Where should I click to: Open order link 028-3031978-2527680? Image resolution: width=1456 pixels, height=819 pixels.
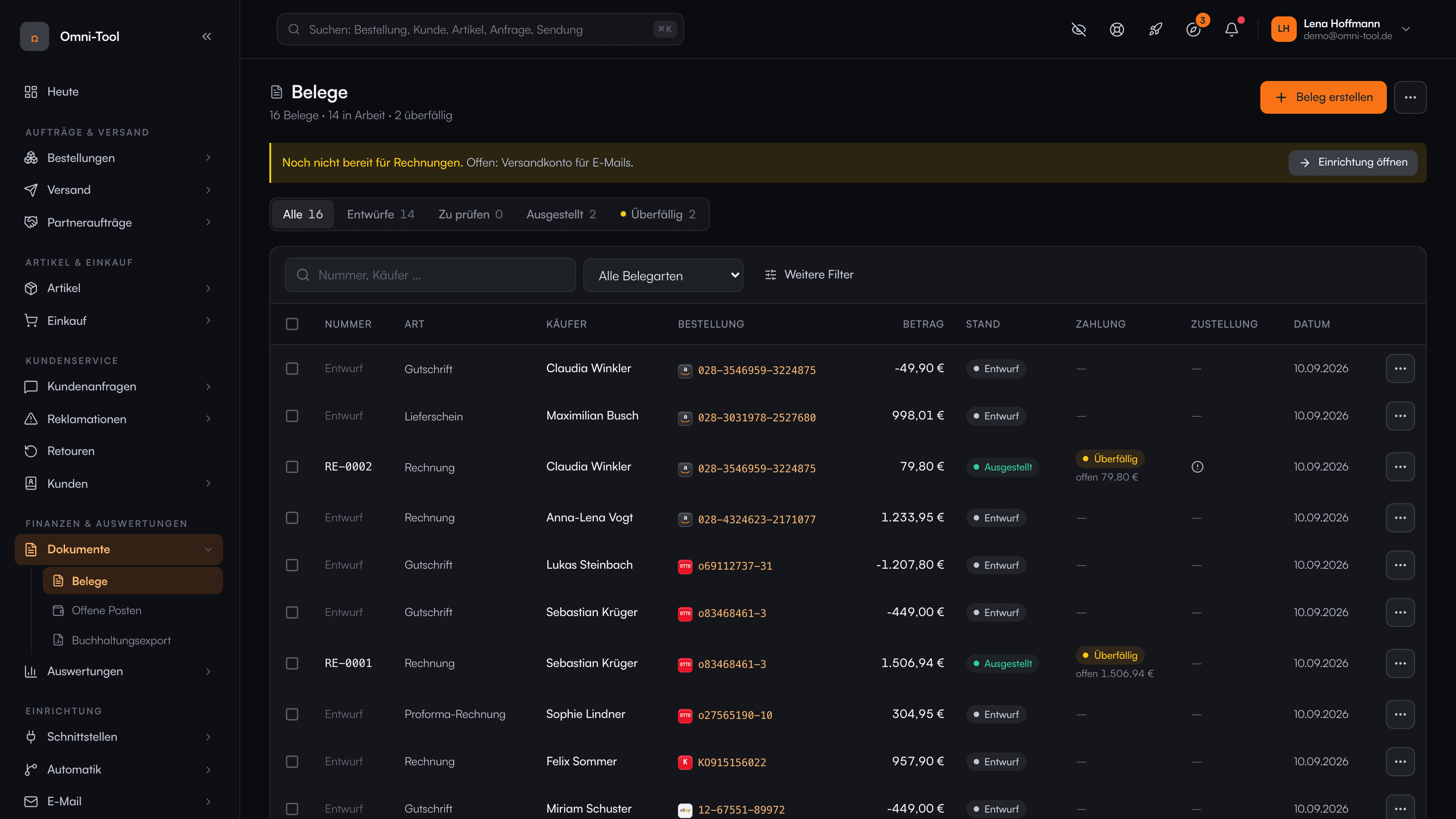coord(756,418)
